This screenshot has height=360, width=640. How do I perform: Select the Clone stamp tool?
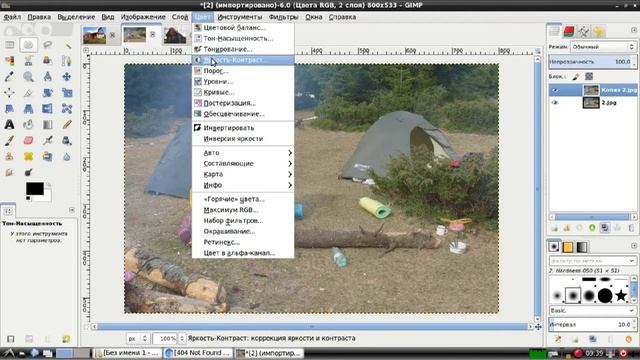point(9,156)
